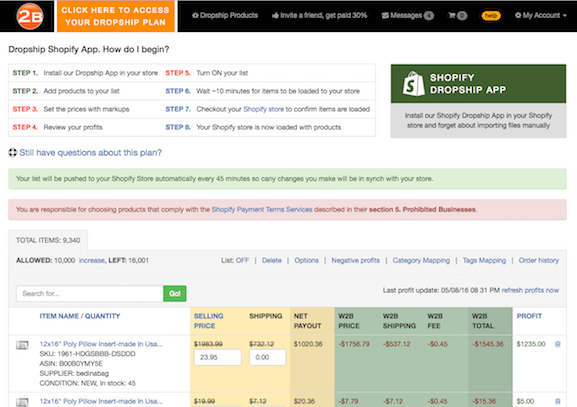Click SKU text 1961-HDGSBBB-DSDOD
This screenshot has height=407, width=577.
(x=87, y=354)
